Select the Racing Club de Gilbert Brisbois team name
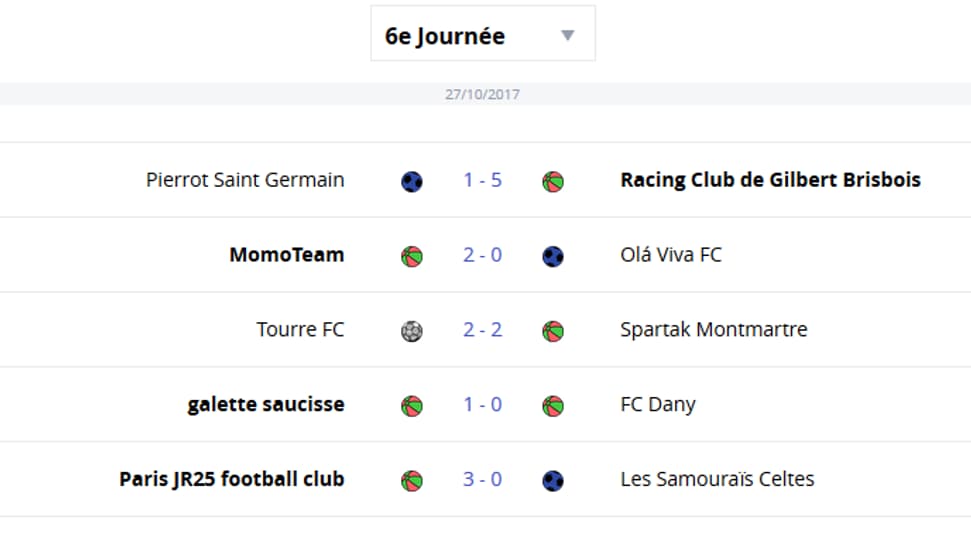Screen dimensions: 971x546 (770, 180)
